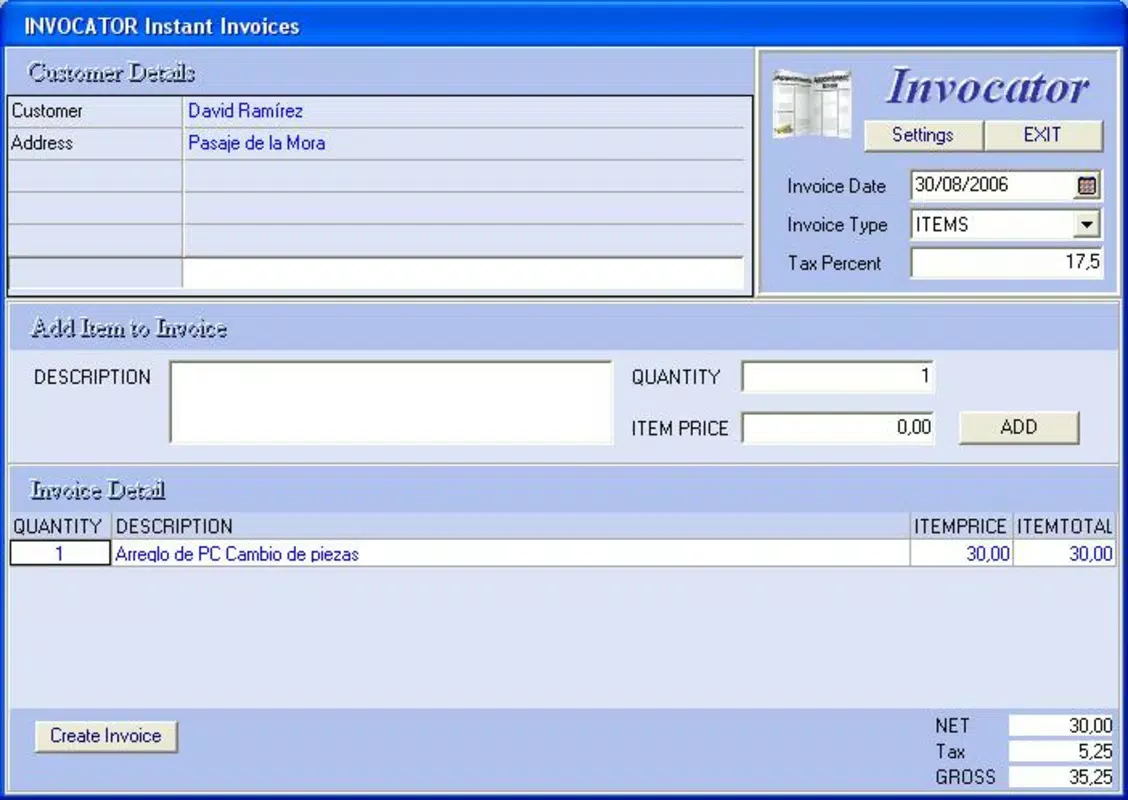Click item total cell 30,00 in invoice row
The width and height of the screenshot is (1128, 800).
[1064, 553]
